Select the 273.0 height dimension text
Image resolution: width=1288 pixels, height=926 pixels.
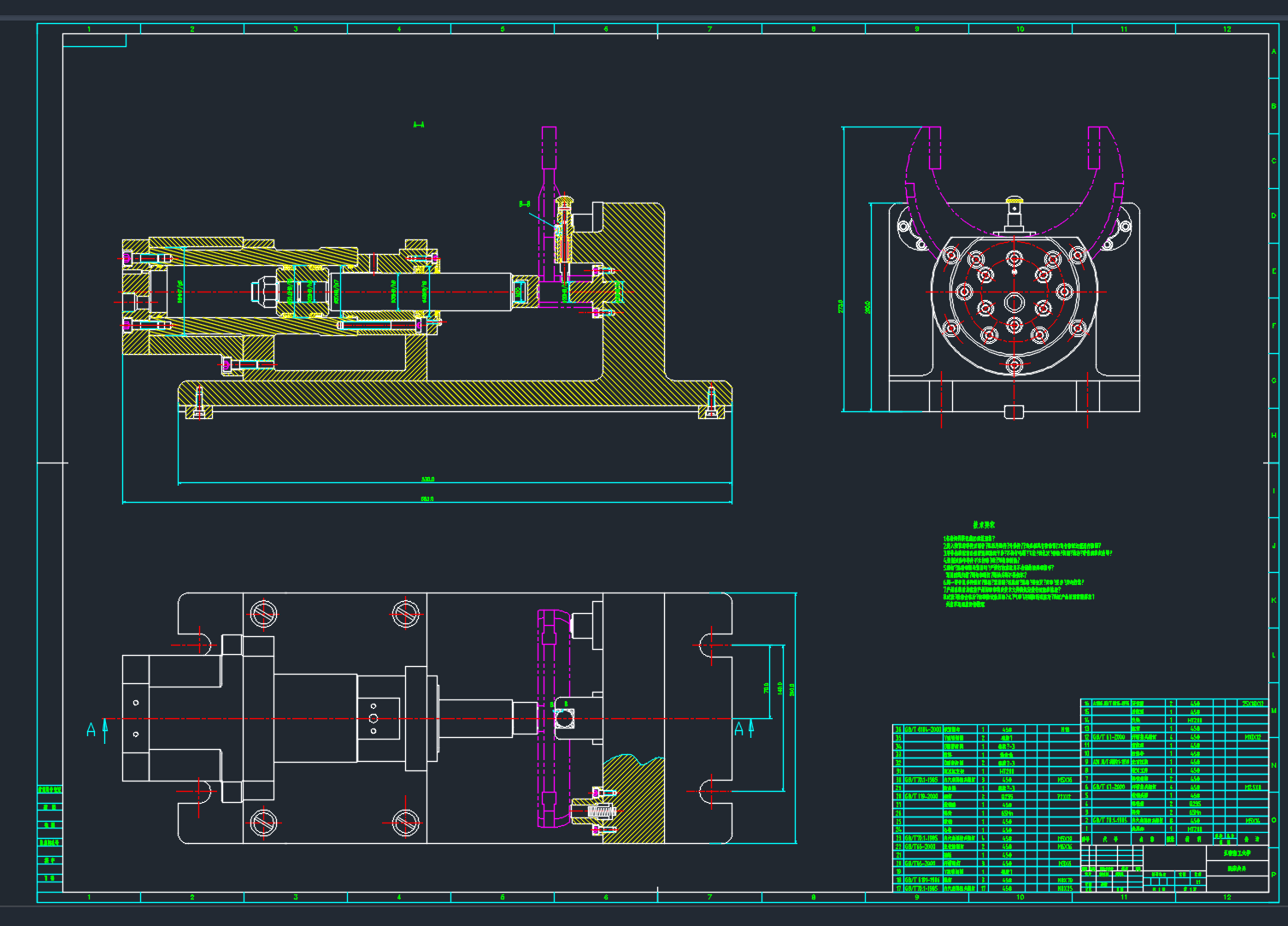click(841, 306)
